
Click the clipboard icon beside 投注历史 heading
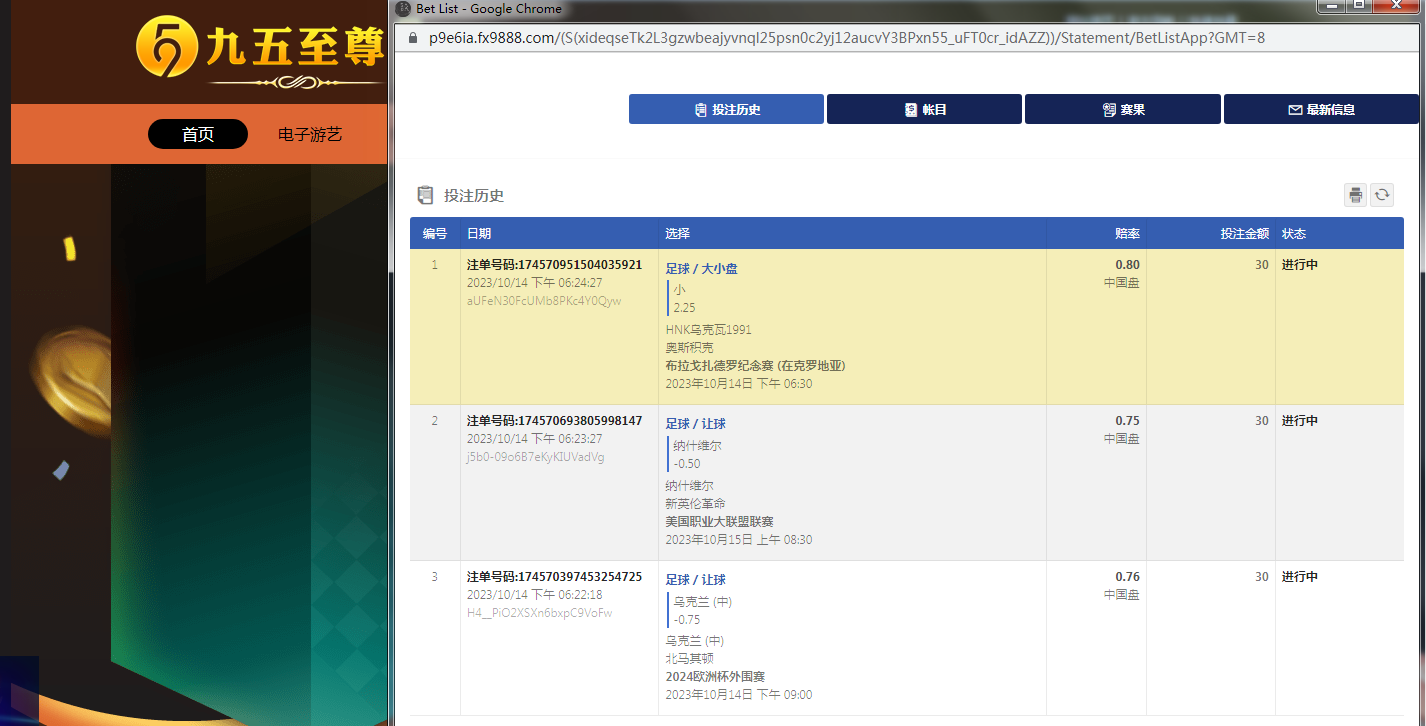(426, 195)
